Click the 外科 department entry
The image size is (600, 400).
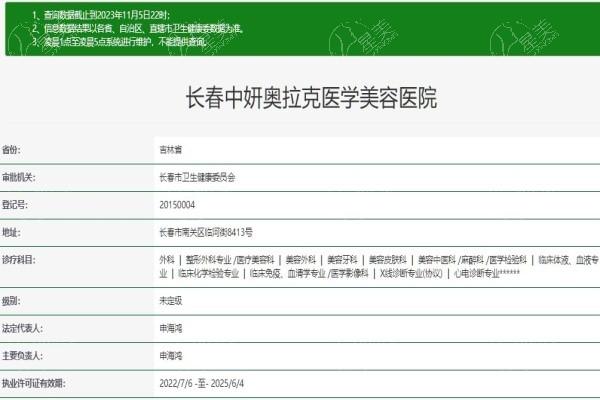(x=167, y=260)
